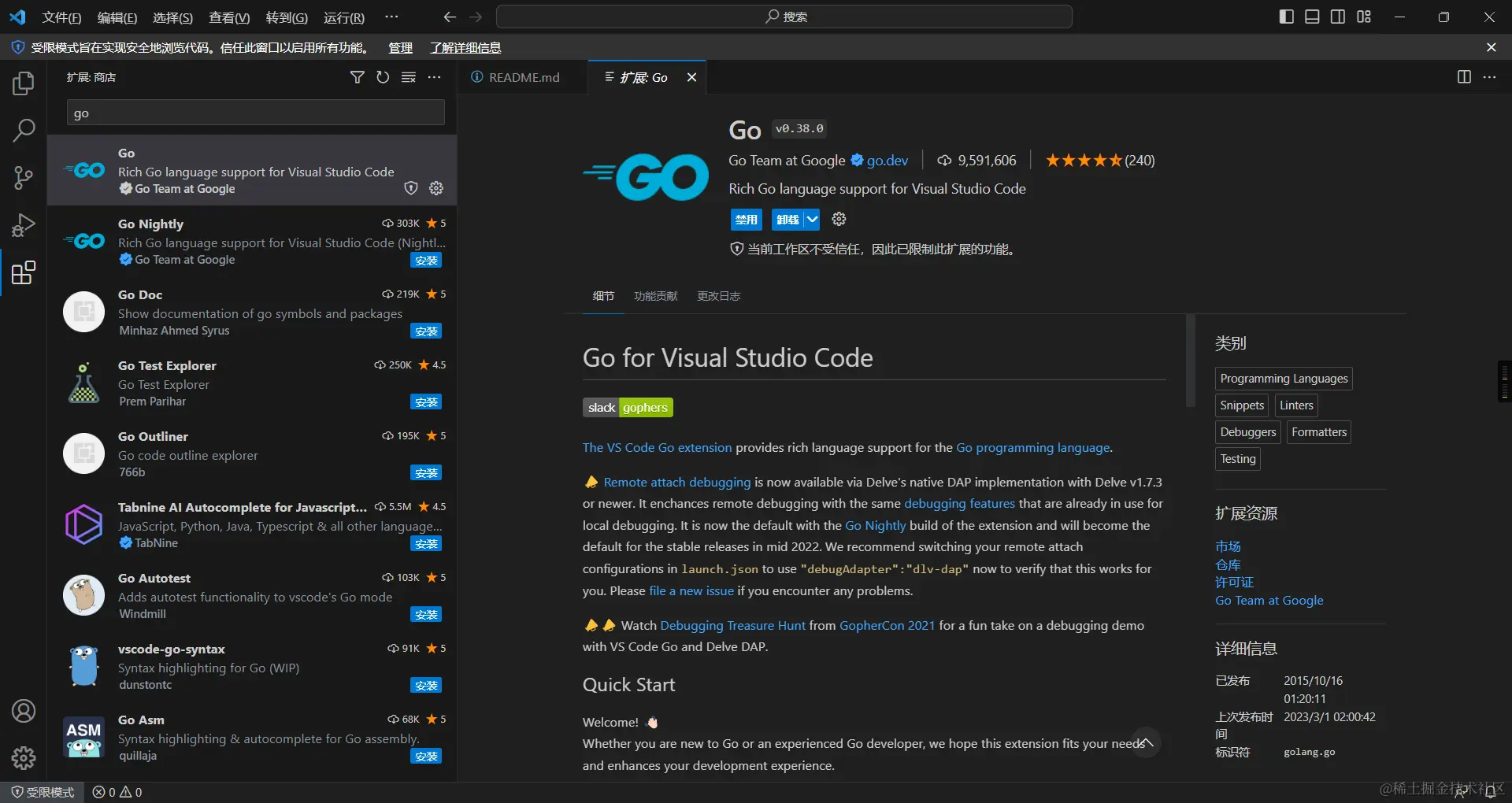Open the title bar overflow menu ellipsis
The height and width of the screenshot is (803, 1512).
[391, 17]
